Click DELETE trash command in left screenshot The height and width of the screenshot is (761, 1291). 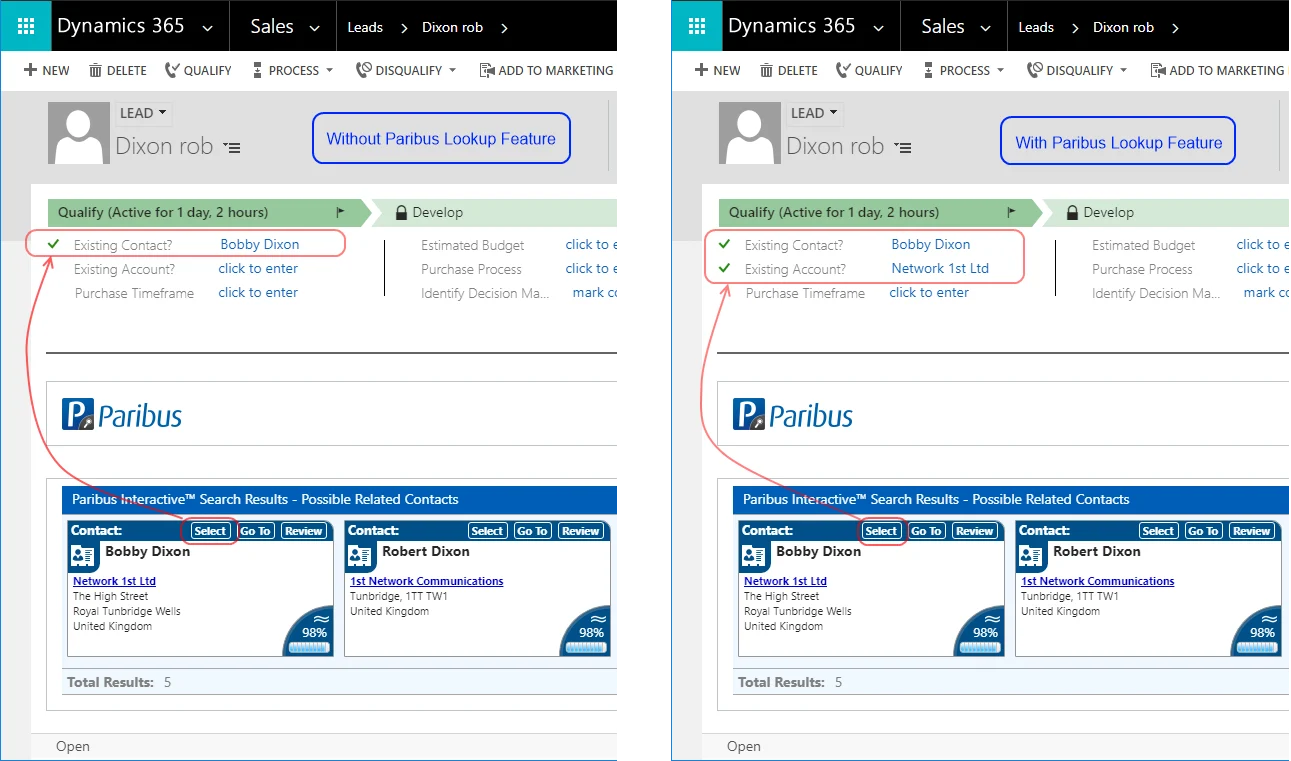pyautogui.click(x=118, y=70)
